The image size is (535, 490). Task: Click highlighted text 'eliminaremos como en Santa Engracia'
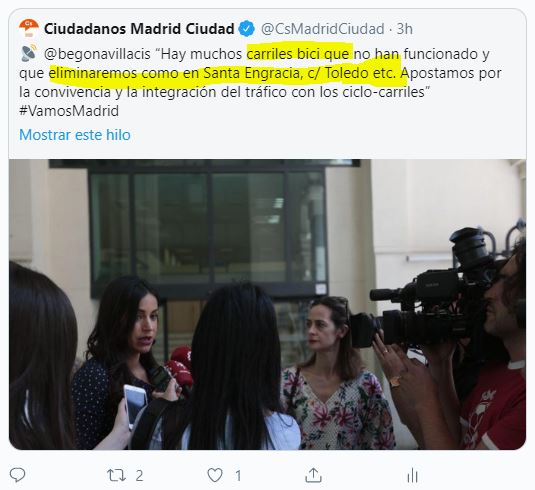pyautogui.click(x=176, y=73)
